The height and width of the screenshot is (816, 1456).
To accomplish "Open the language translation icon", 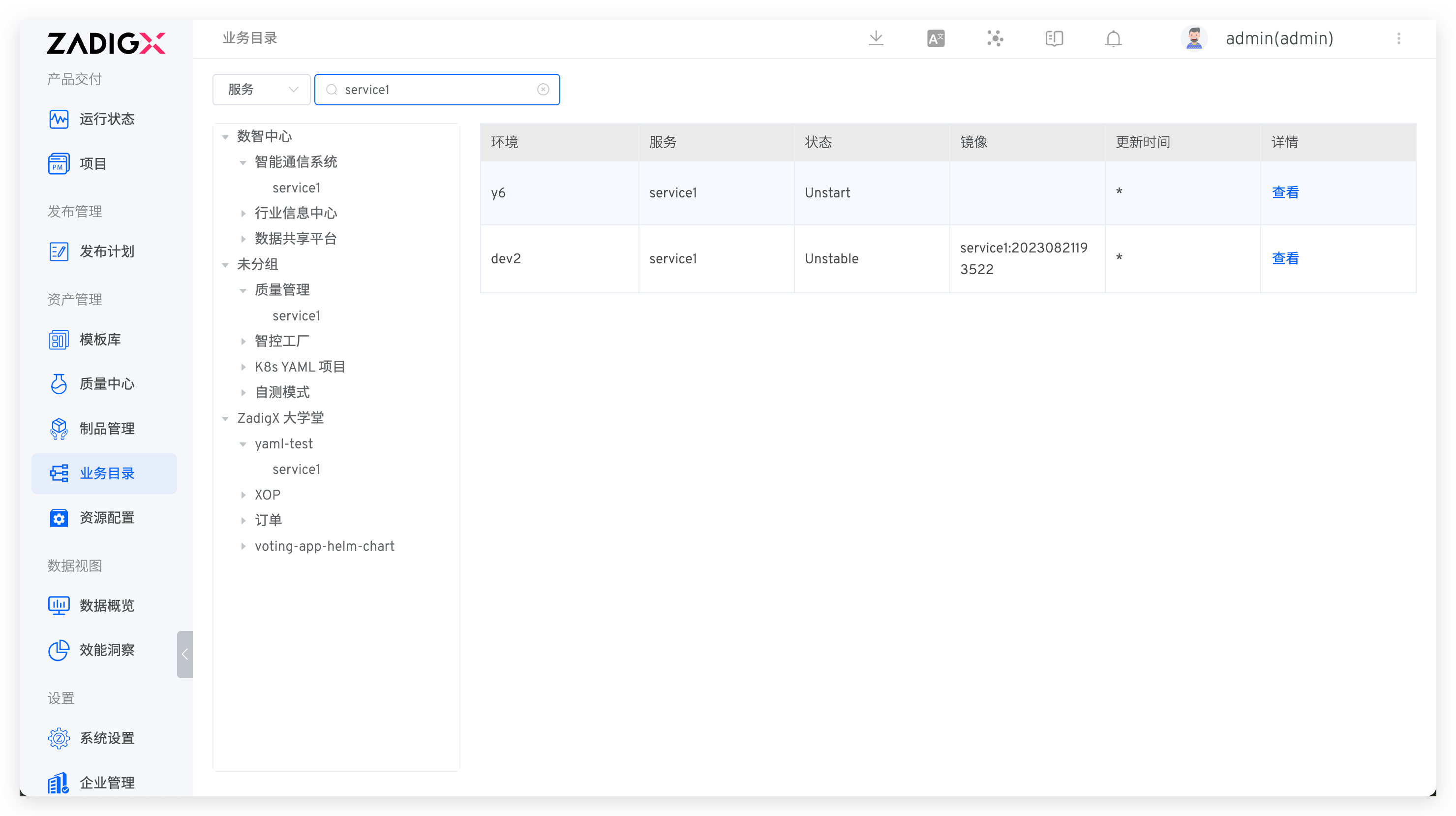I will click(x=936, y=38).
